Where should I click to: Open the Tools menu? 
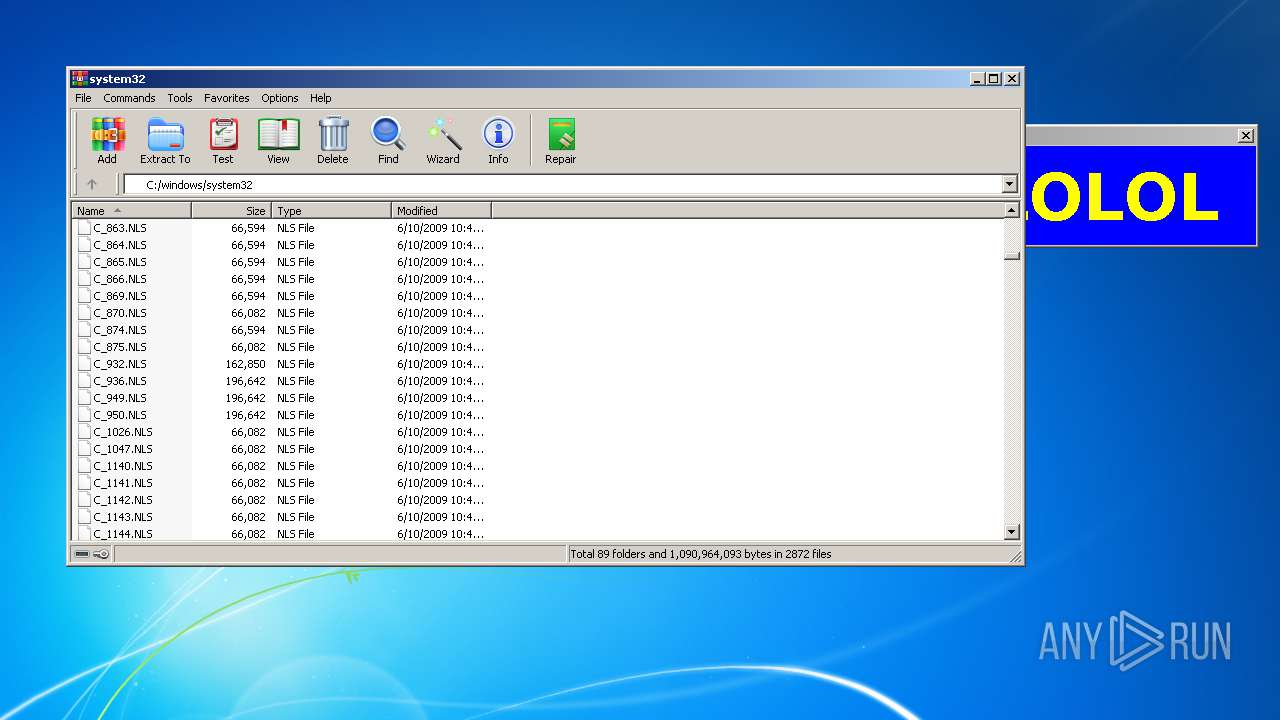coord(180,98)
